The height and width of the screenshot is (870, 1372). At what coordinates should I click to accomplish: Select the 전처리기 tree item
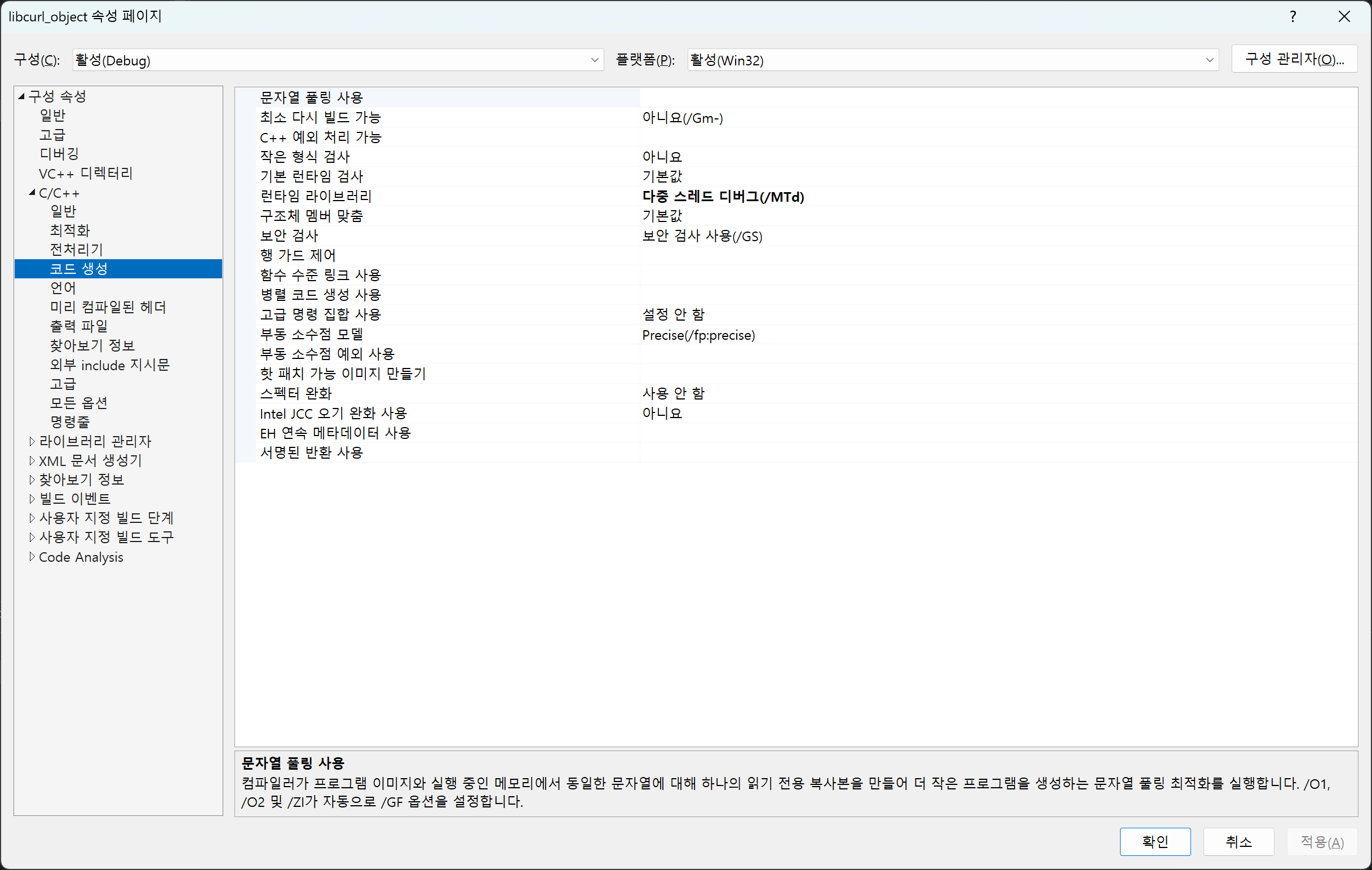point(76,250)
